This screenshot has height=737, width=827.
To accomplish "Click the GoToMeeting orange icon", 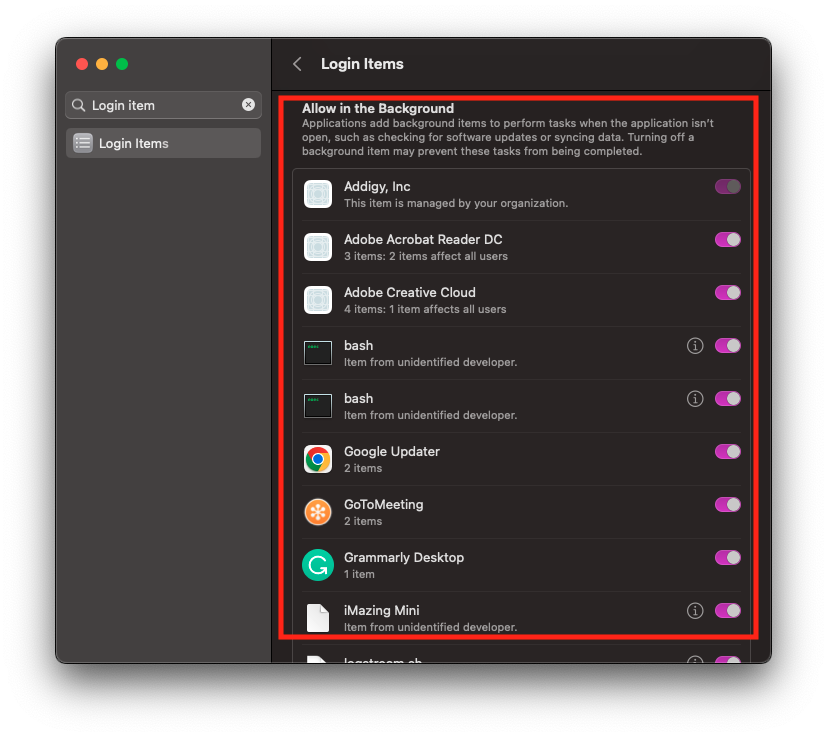I will 318,512.
